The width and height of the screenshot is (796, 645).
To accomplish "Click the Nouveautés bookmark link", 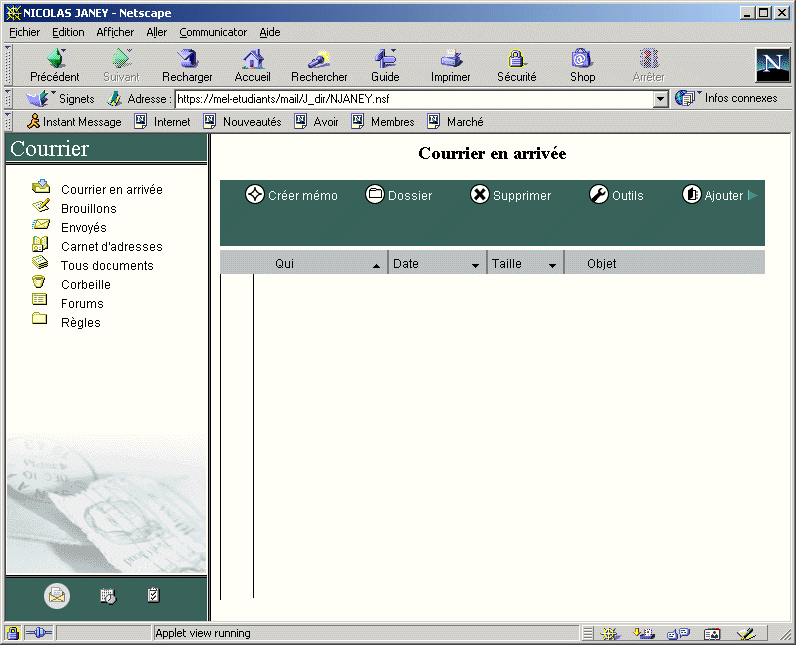I will pyautogui.click(x=251, y=122).
